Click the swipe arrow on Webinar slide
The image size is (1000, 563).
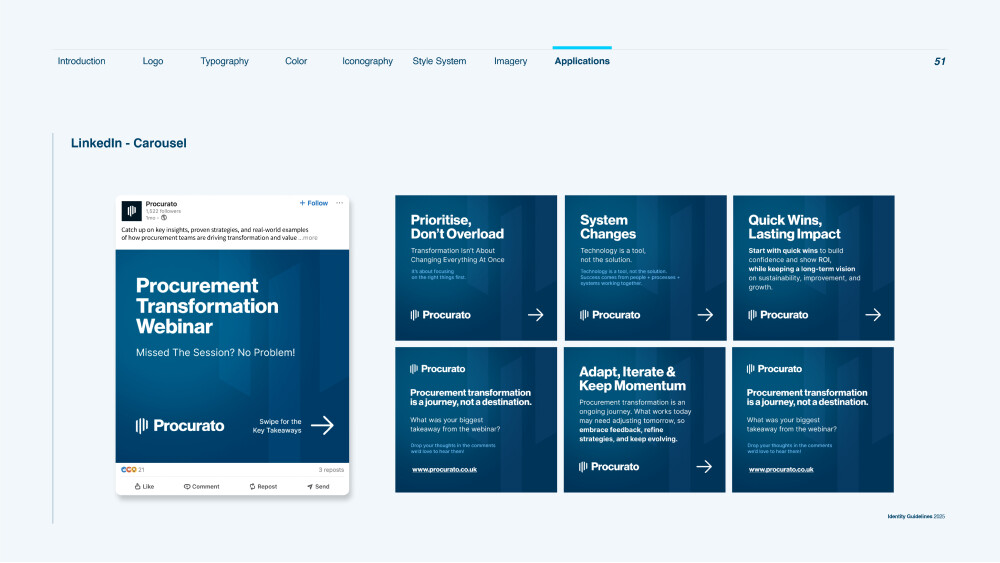pyautogui.click(x=323, y=425)
